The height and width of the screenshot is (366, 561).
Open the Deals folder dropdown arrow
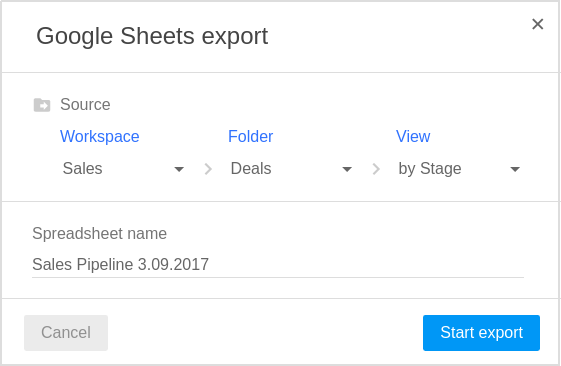[347, 169]
